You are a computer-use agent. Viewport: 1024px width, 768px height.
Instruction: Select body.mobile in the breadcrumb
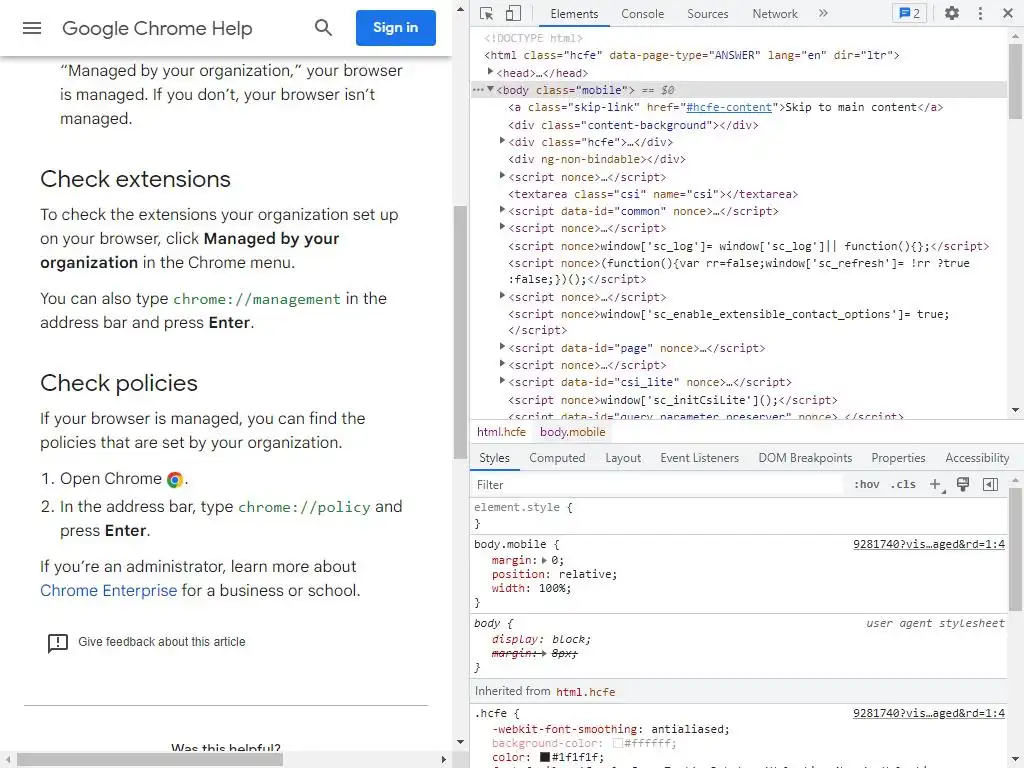(x=572, y=432)
